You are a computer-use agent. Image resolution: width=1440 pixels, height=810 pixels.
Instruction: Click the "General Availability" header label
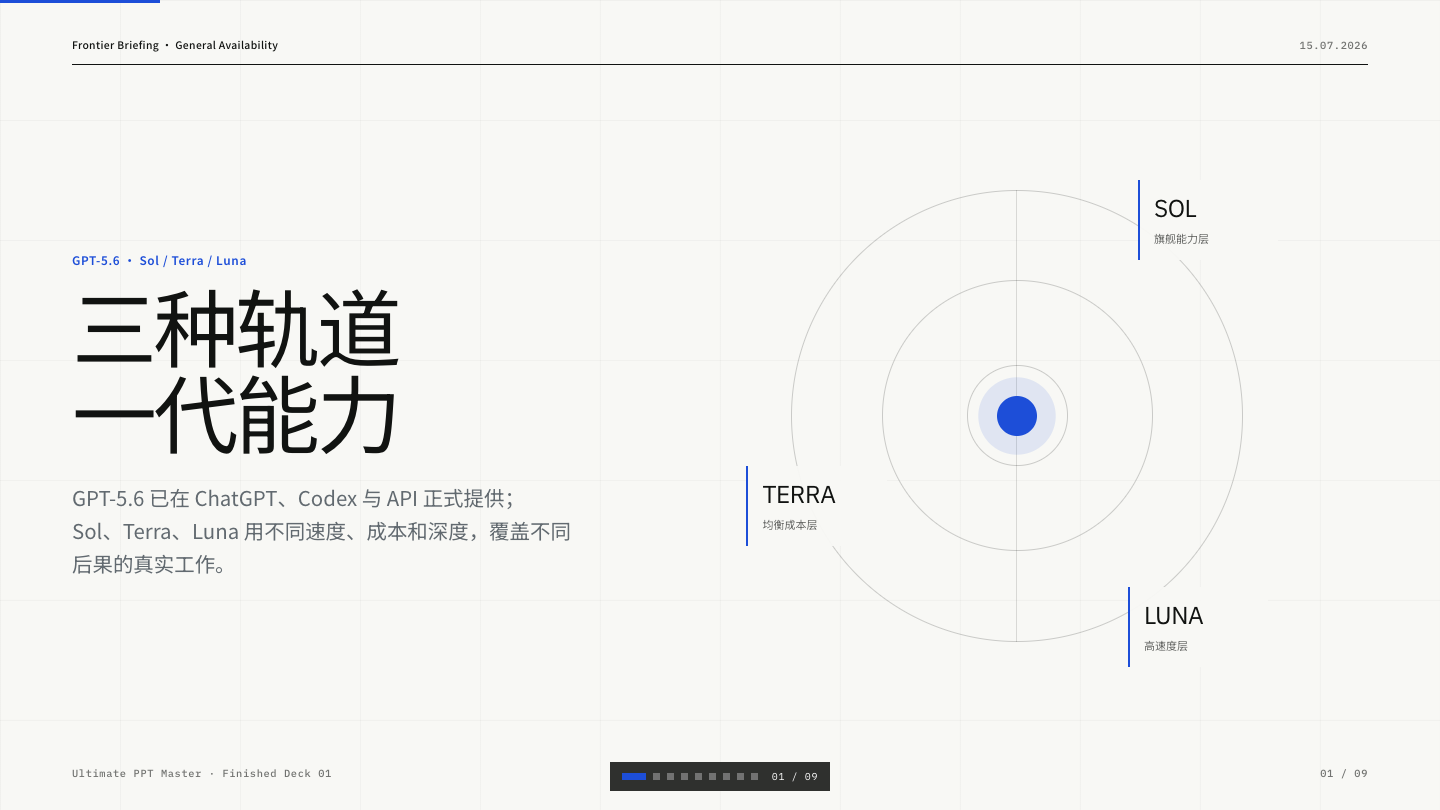(226, 45)
